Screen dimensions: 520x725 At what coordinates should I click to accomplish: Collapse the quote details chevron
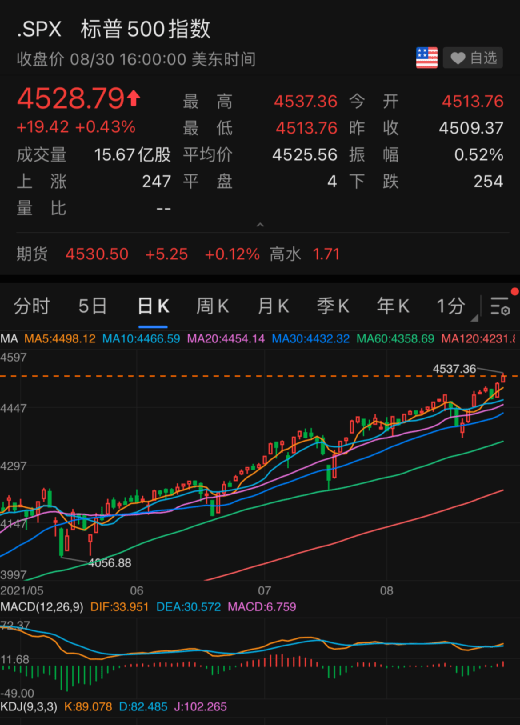[x=260, y=225]
